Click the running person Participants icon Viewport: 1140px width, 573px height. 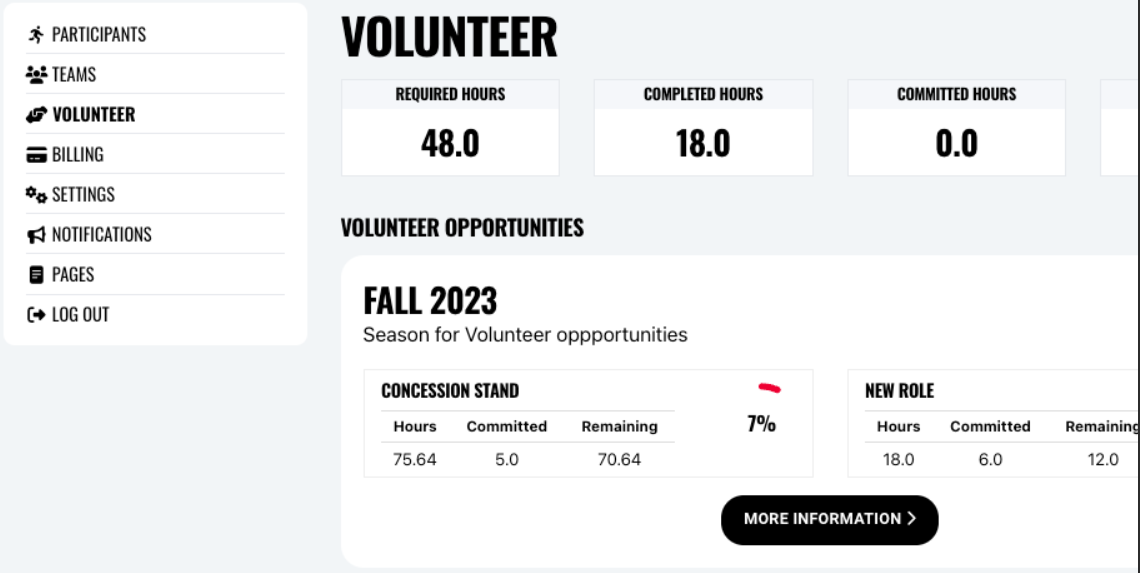[36, 34]
